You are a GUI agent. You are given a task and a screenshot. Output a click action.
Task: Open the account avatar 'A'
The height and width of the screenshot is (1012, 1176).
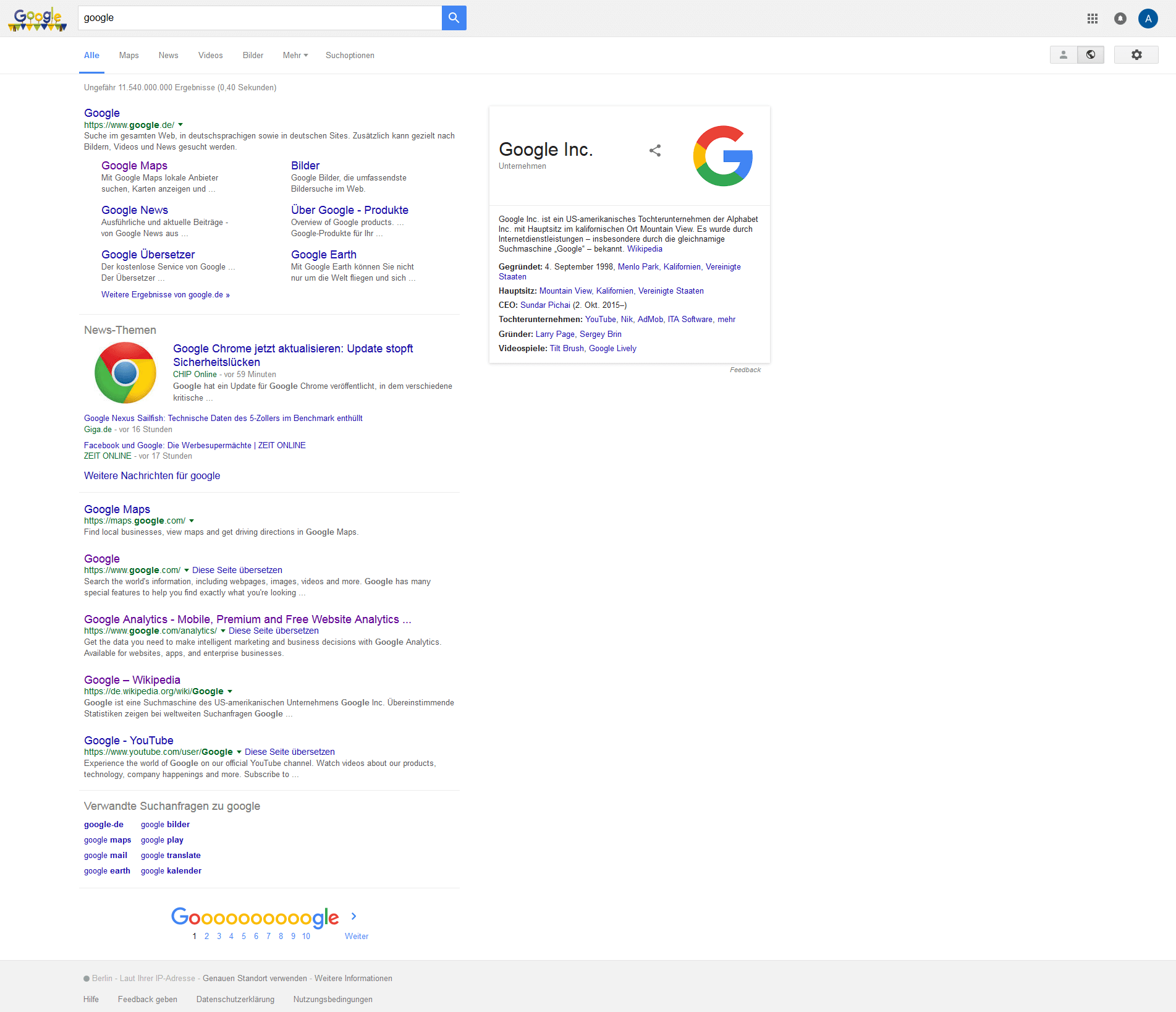point(1148,19)
